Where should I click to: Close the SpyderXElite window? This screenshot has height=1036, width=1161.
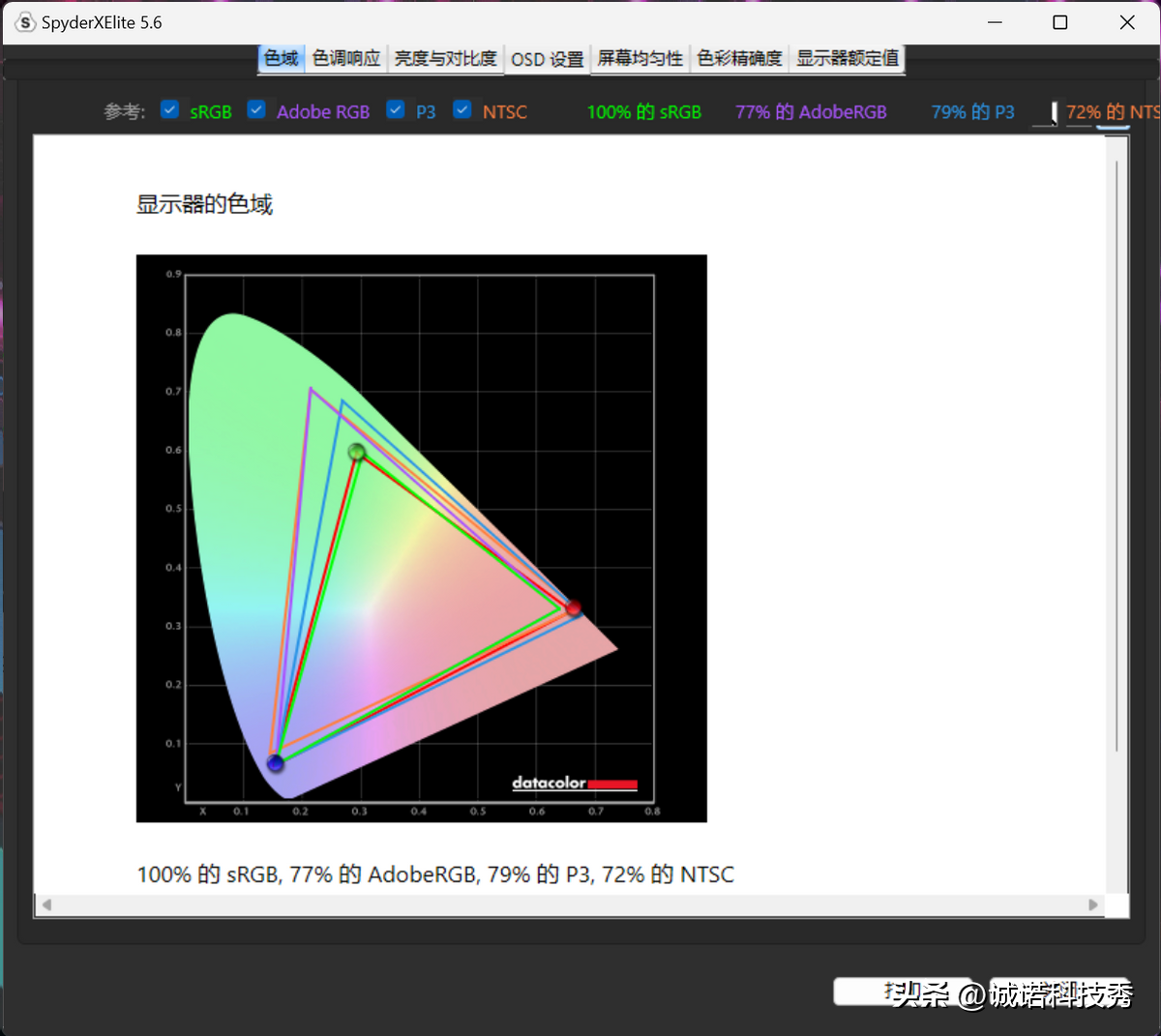pos(1127,22)
